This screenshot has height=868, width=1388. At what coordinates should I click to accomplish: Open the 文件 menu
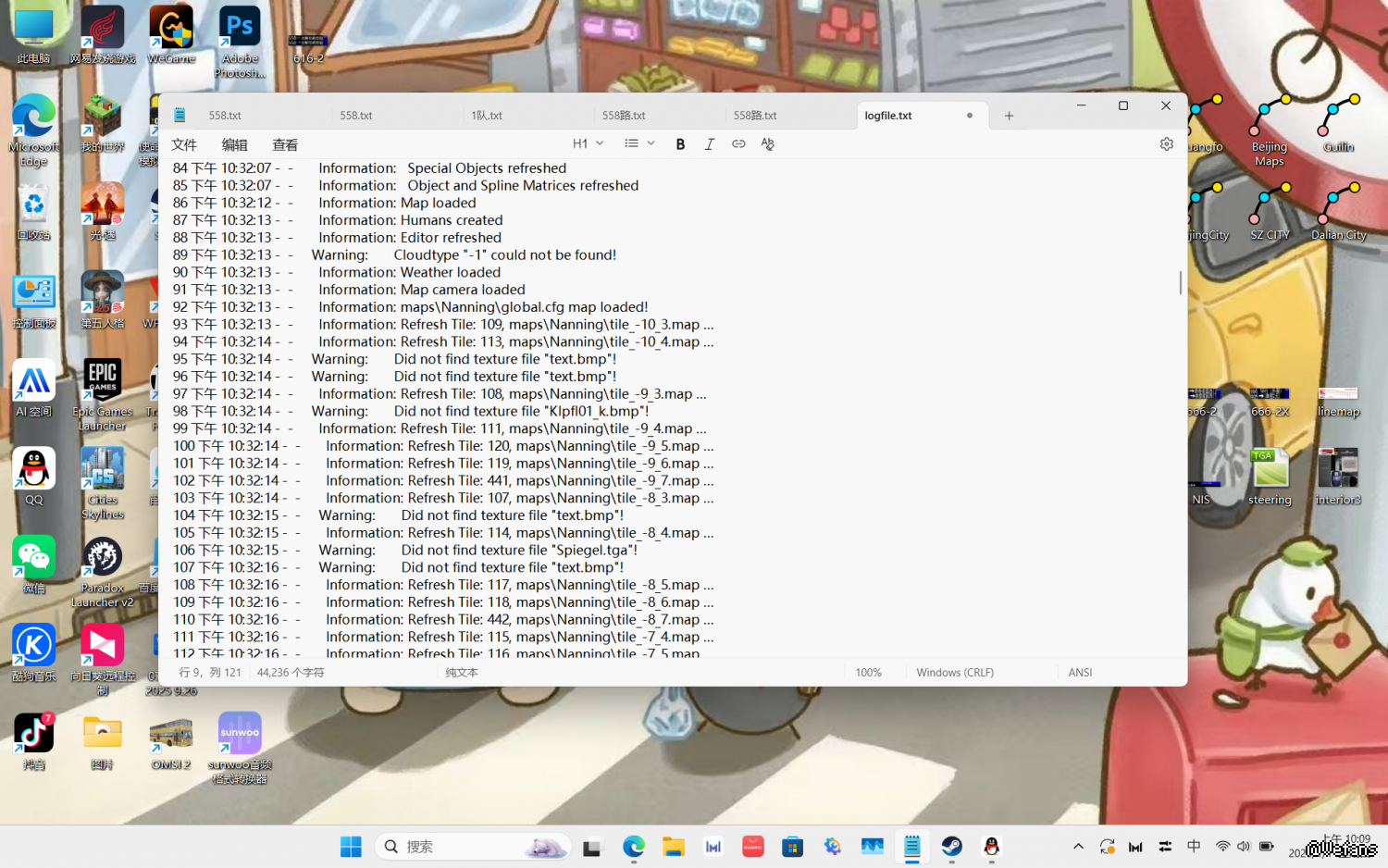(184, 145)
